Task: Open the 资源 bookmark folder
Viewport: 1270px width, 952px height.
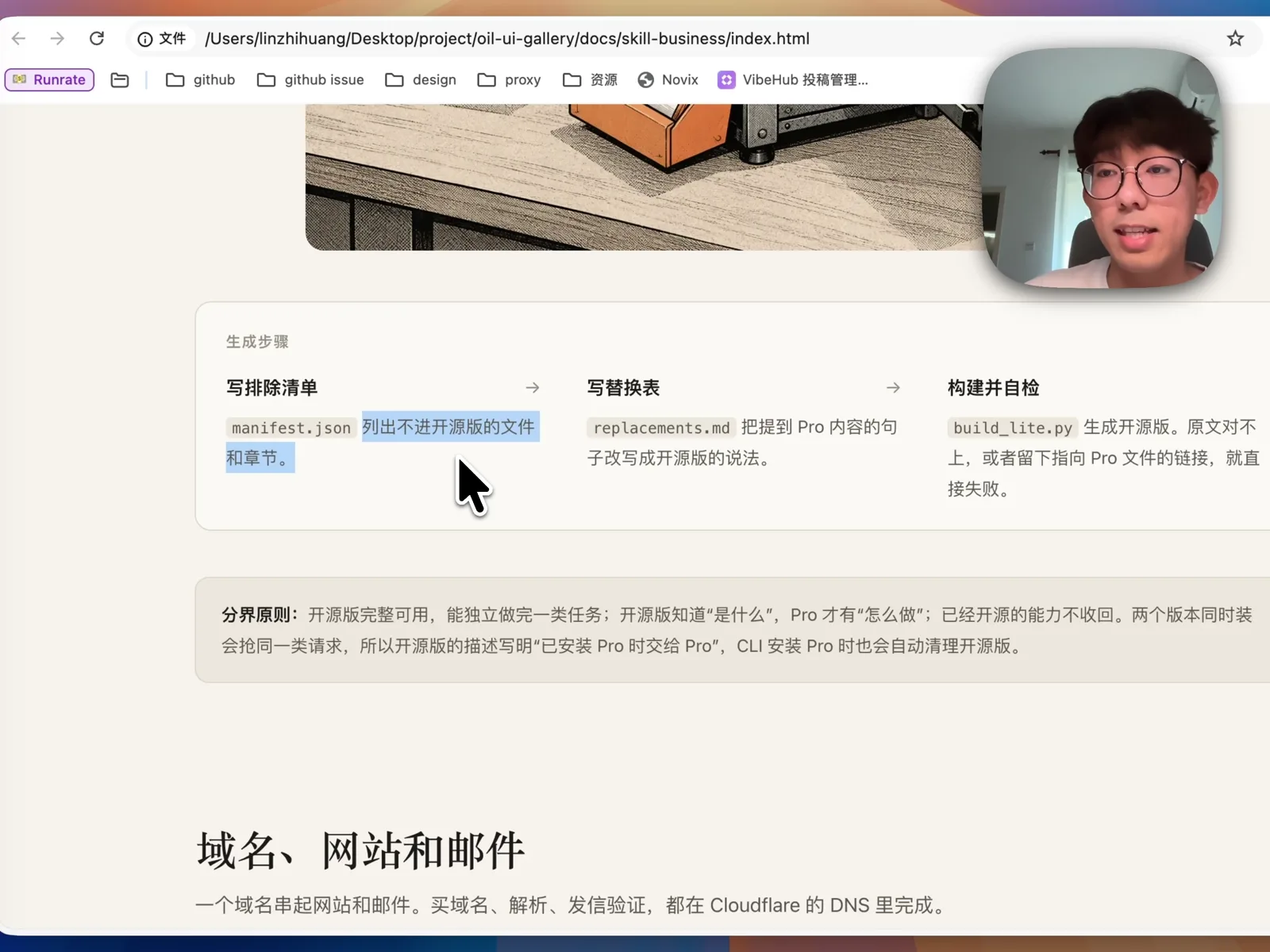Action: click(590, 79)
